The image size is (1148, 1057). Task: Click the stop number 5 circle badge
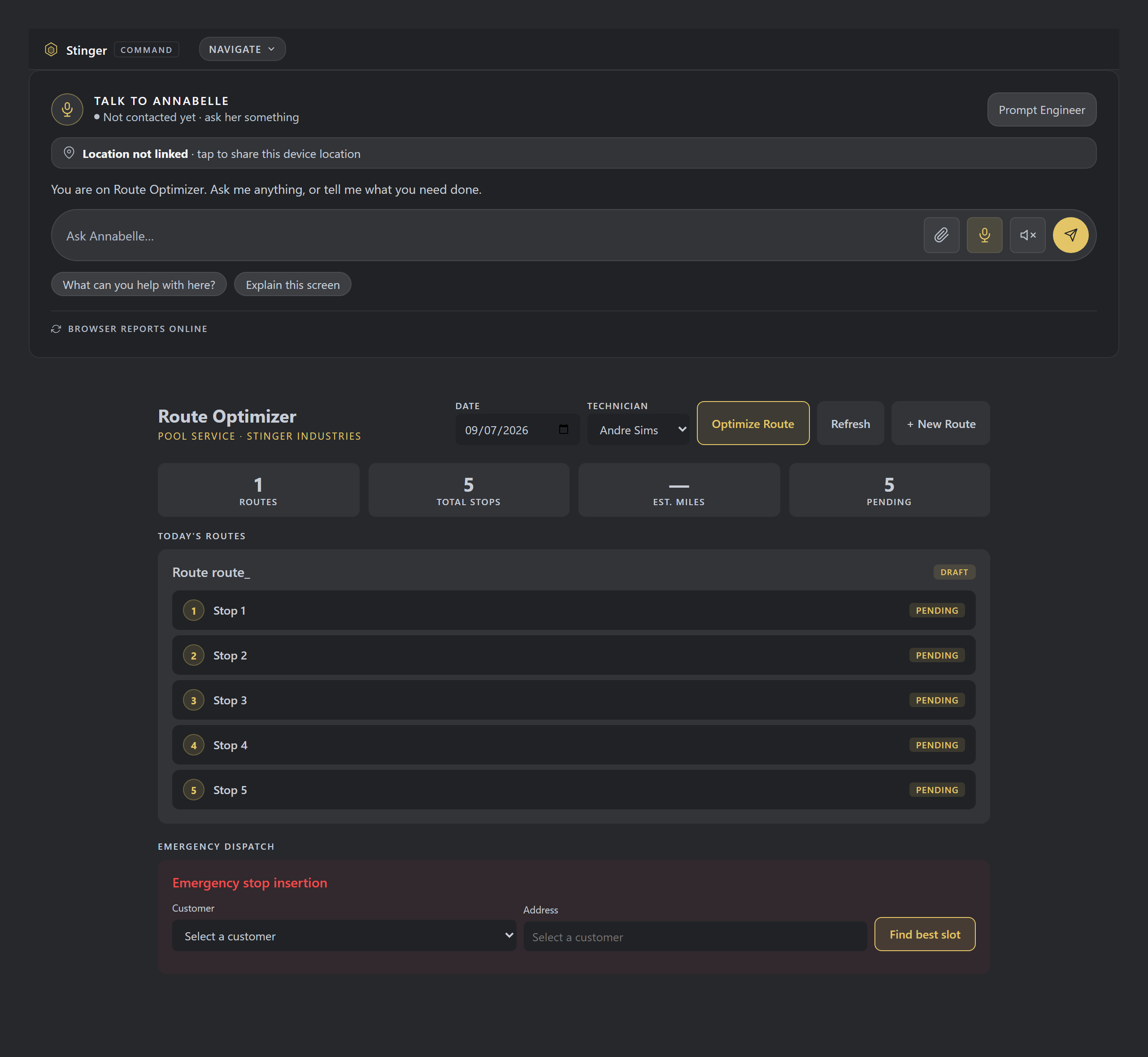click(194, 790)
